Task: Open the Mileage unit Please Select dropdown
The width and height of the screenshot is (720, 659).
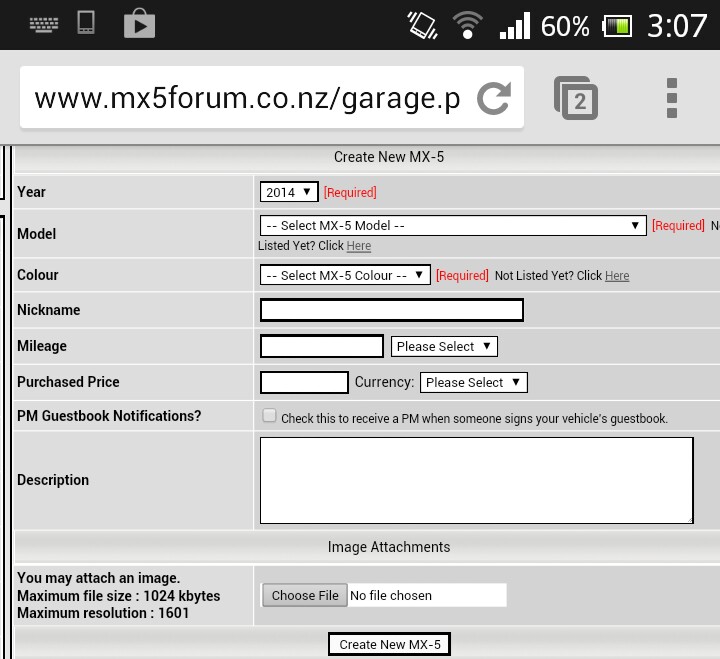Action: [444, 347]
